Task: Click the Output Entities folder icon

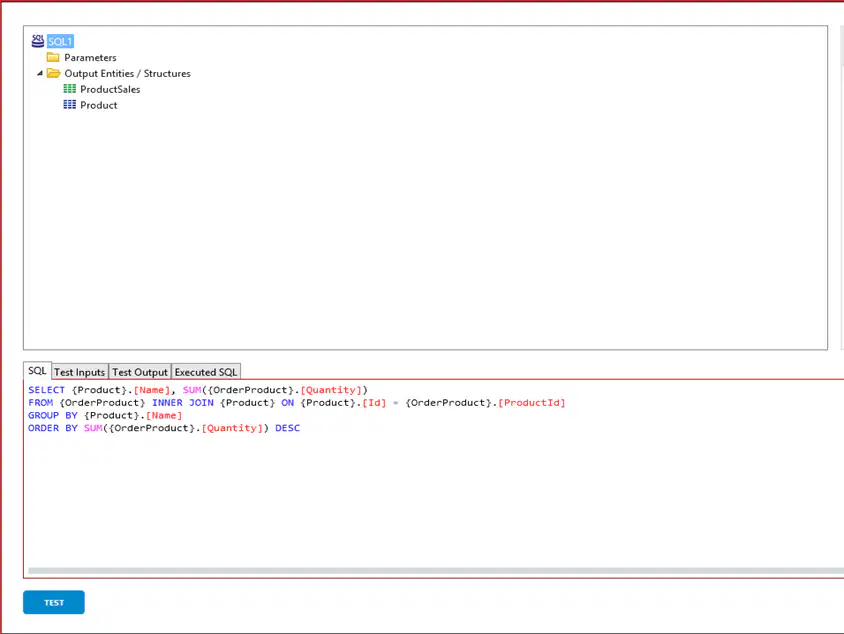Action: pos(53,73)
